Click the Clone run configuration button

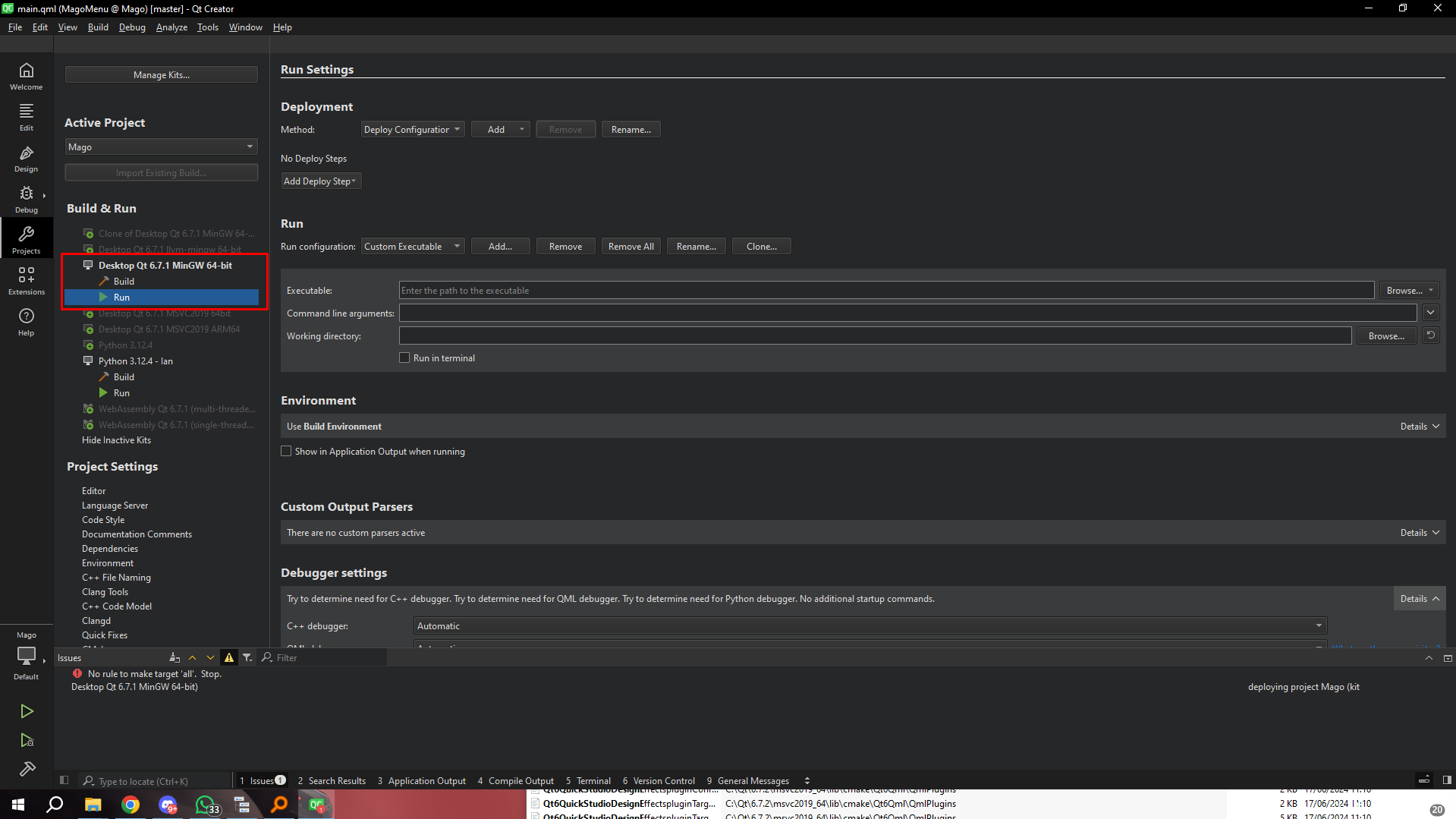pyautogui.click(x=762, y=246)
